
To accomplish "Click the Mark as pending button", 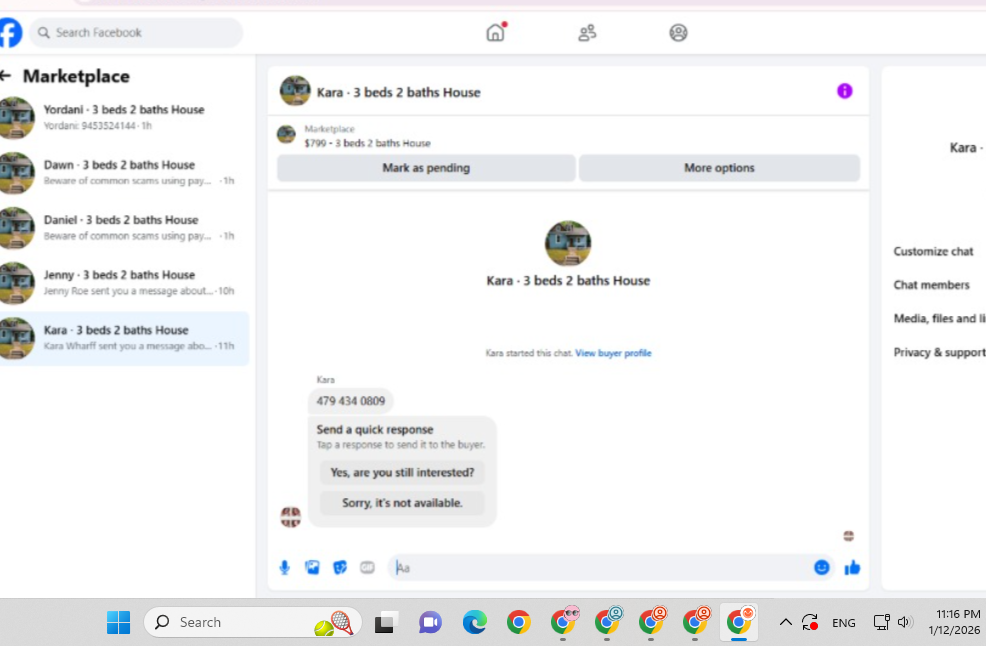I will (x=426, y=168).
